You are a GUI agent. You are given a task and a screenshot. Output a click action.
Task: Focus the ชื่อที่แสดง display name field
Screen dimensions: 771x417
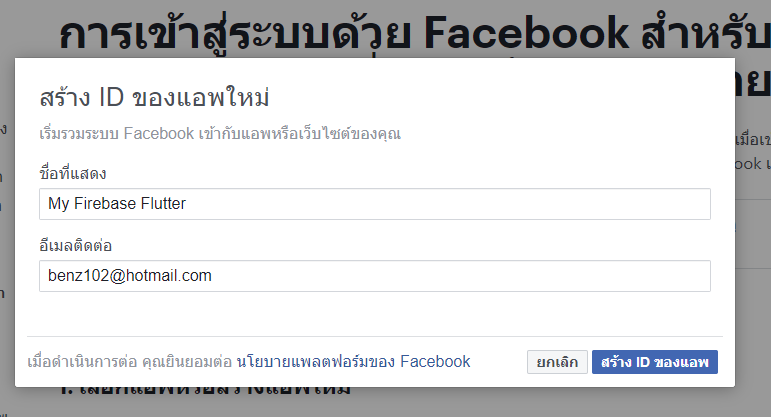pos(375,204)
